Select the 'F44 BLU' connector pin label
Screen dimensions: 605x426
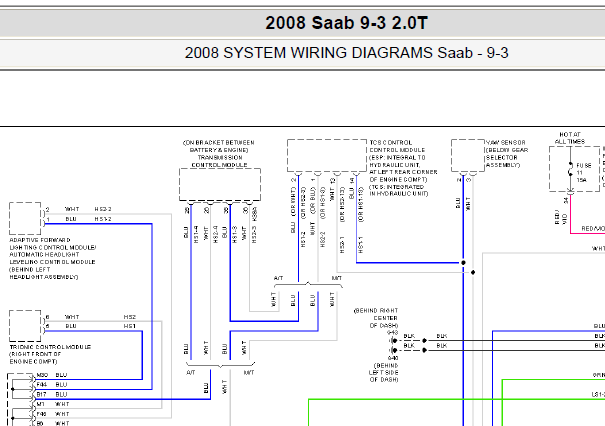click(52, 385)
